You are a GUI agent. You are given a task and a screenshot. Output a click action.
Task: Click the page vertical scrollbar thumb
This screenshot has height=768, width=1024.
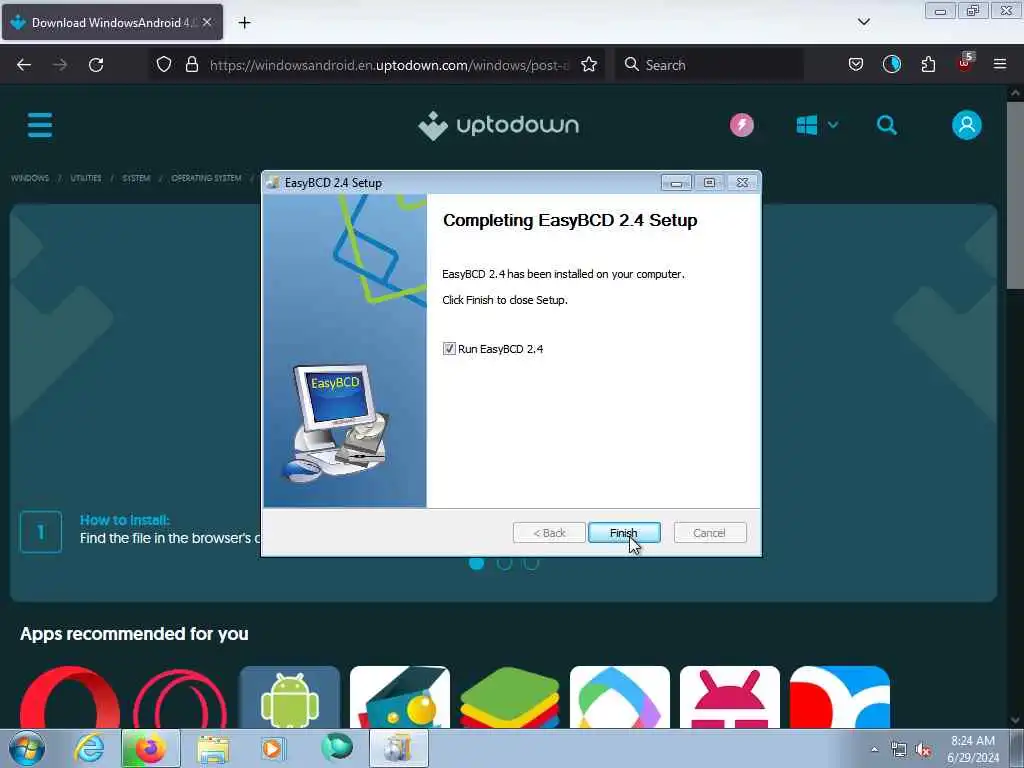[1015, 195]
